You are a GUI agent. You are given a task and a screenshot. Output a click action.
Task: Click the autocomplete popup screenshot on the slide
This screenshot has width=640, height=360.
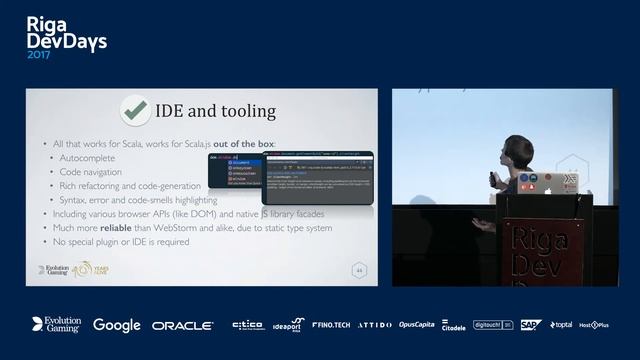pyautogui.click(x=235, y=170)
